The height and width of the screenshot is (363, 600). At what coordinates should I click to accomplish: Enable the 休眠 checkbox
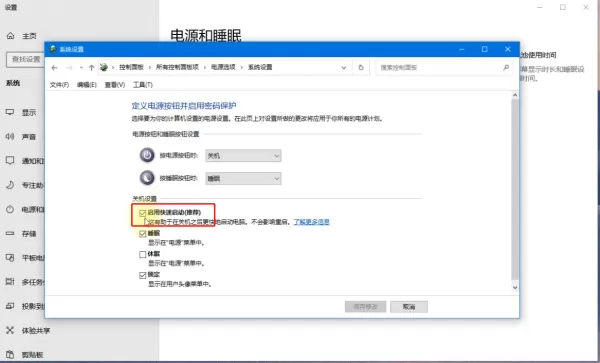(143, 254)
